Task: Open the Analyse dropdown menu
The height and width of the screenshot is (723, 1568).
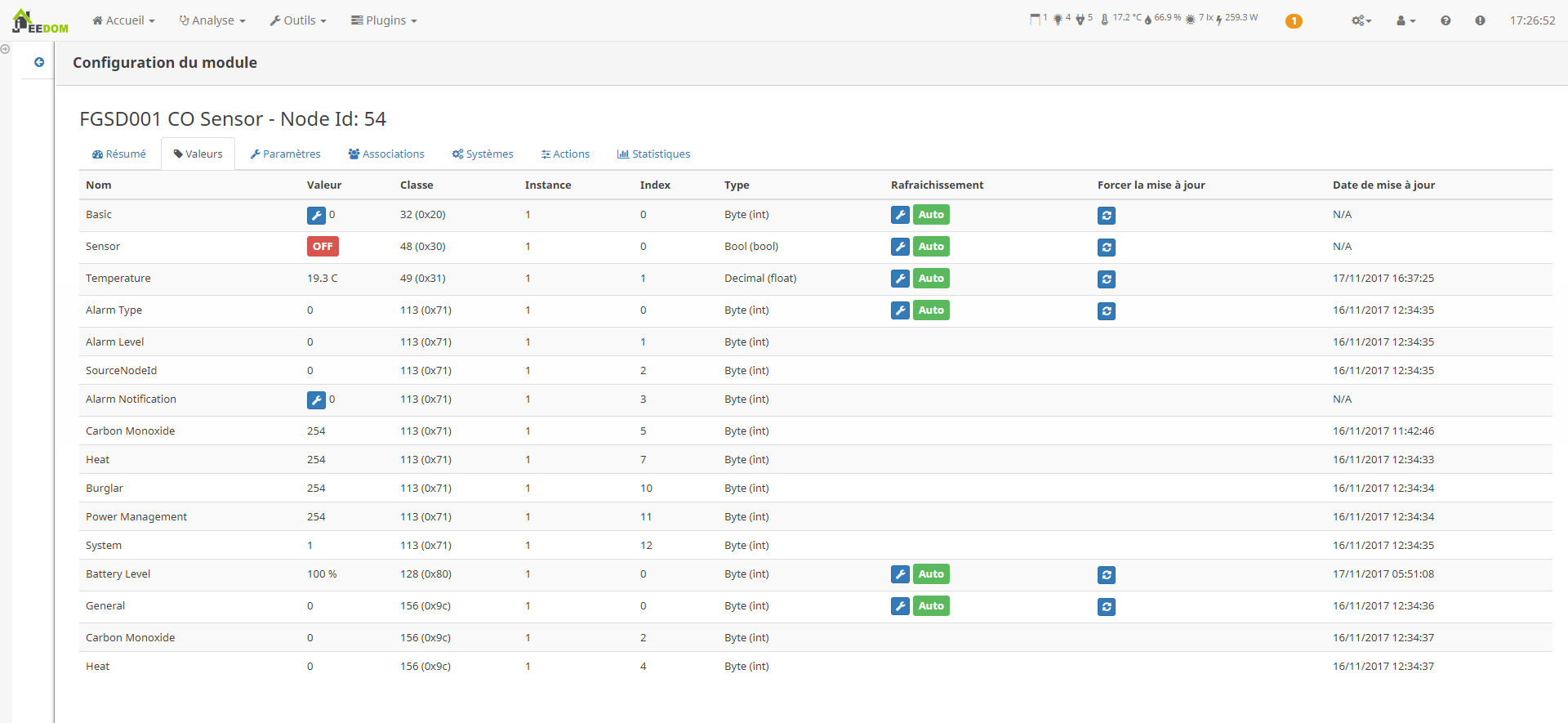Action: (x=212, y=20)
